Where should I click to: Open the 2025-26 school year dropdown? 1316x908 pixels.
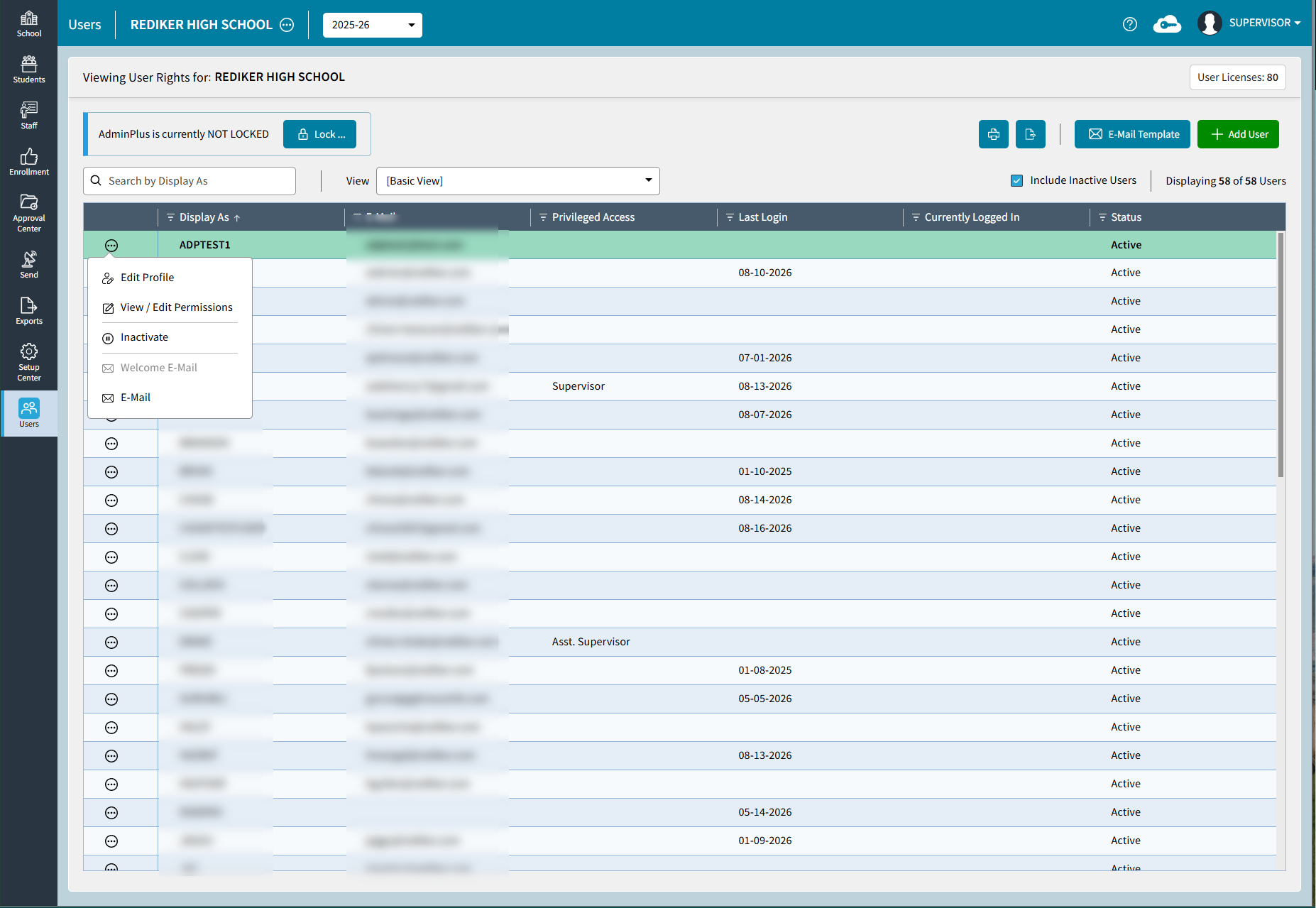click(373, 25)
